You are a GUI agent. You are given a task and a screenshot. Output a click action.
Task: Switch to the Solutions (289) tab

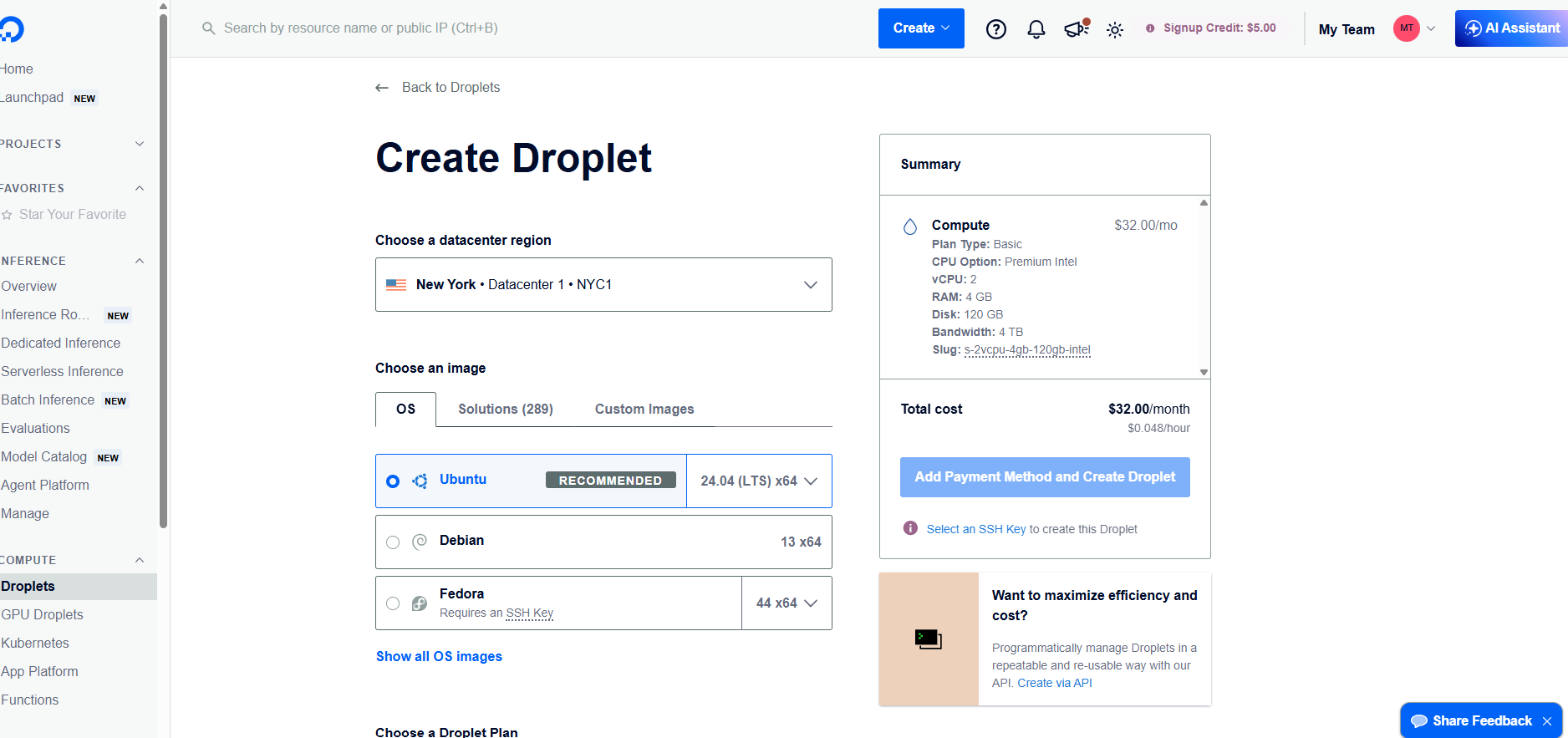point(506,410)
